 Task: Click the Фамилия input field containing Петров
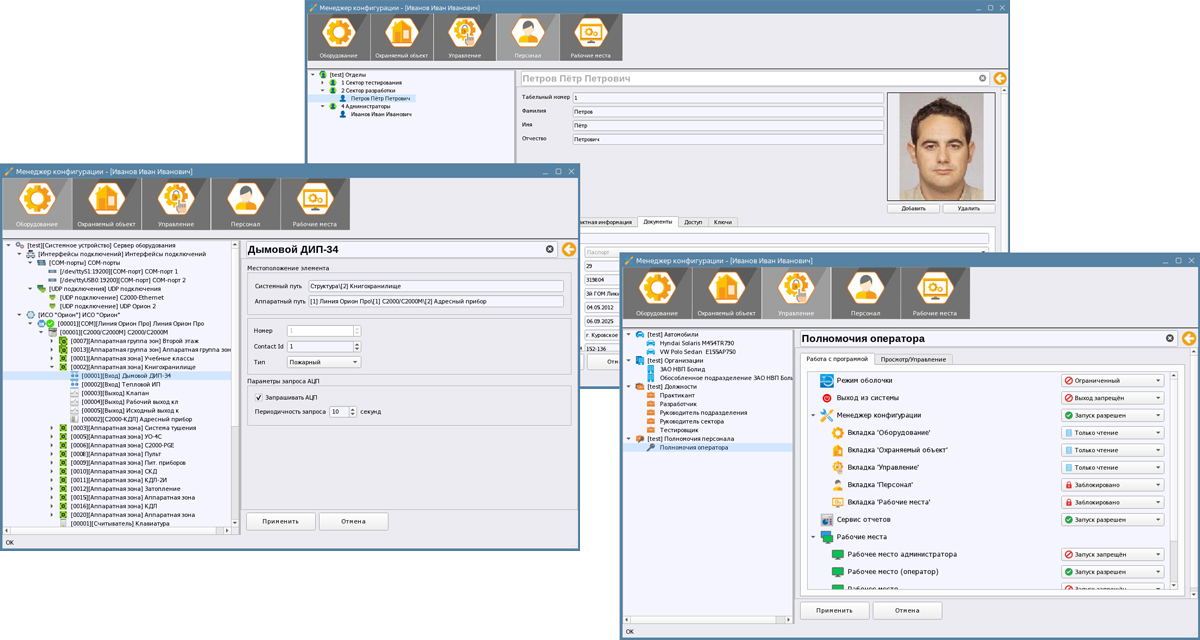point(727,112)
